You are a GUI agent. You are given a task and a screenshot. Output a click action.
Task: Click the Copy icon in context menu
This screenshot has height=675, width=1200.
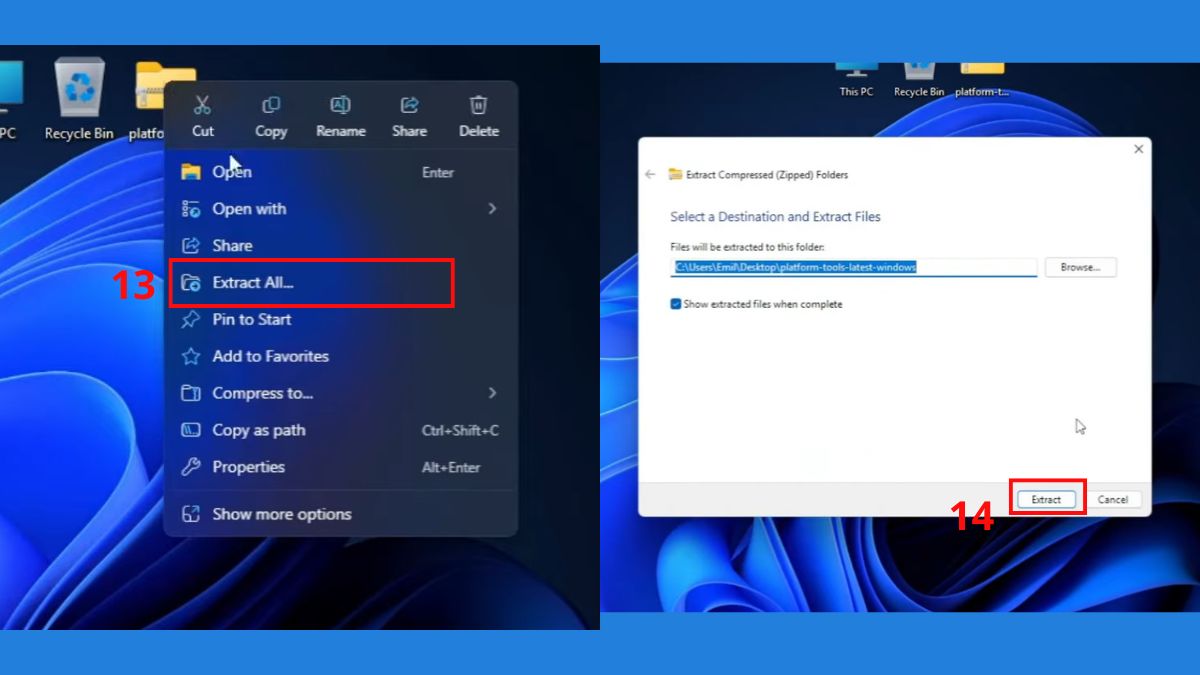[270, 105]
